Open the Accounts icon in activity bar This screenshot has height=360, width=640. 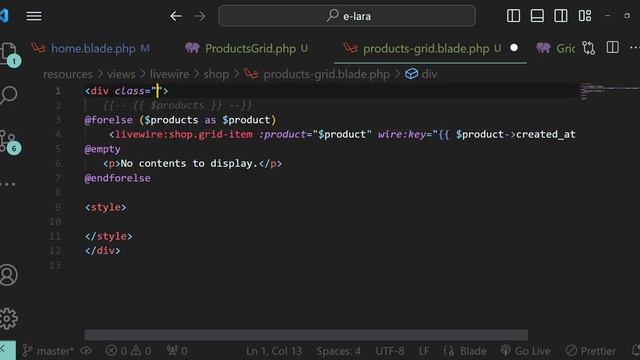(9, 275)
